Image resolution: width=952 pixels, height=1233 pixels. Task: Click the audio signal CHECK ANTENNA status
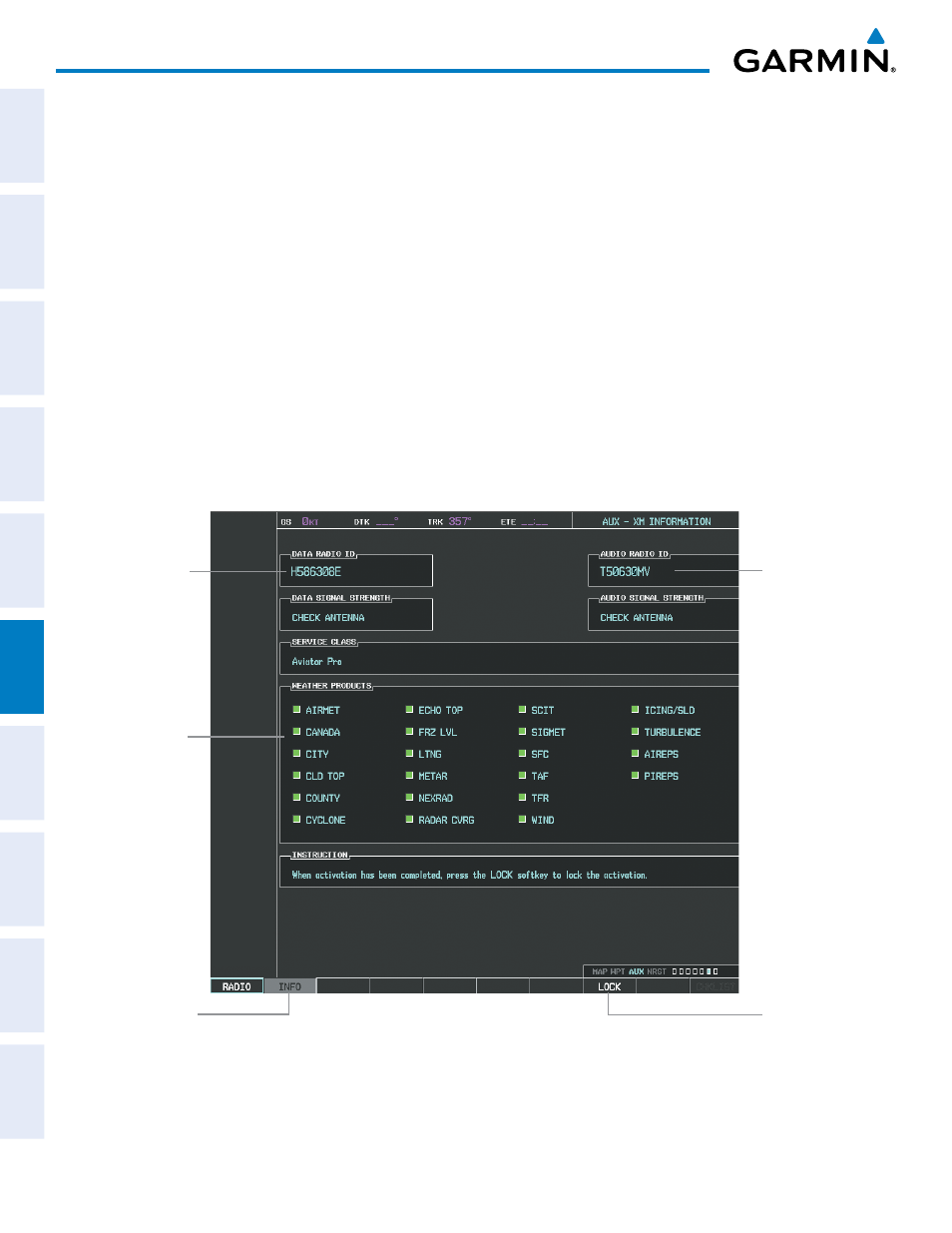637,618
